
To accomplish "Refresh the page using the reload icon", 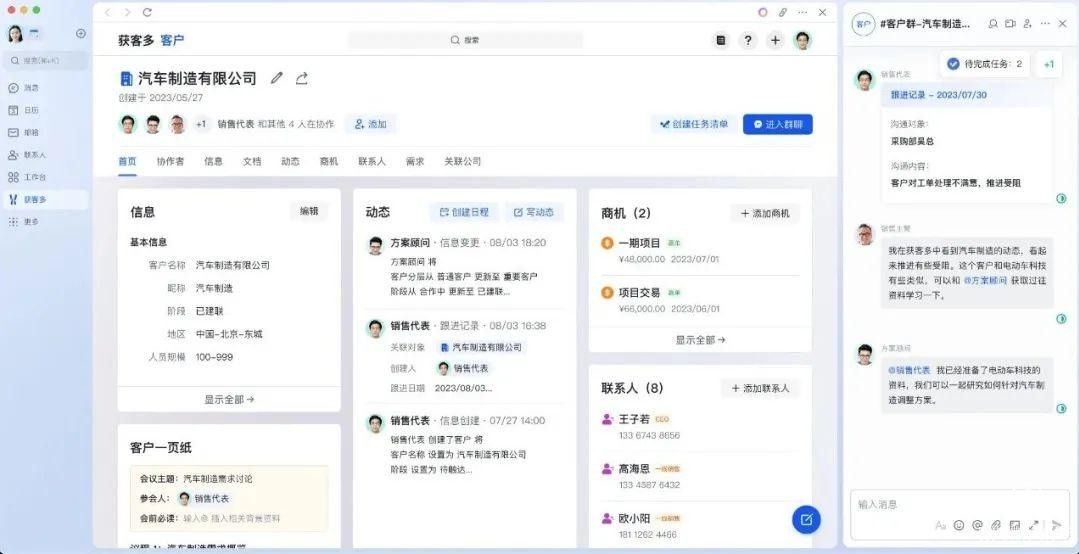I will [x=147, y=12].
